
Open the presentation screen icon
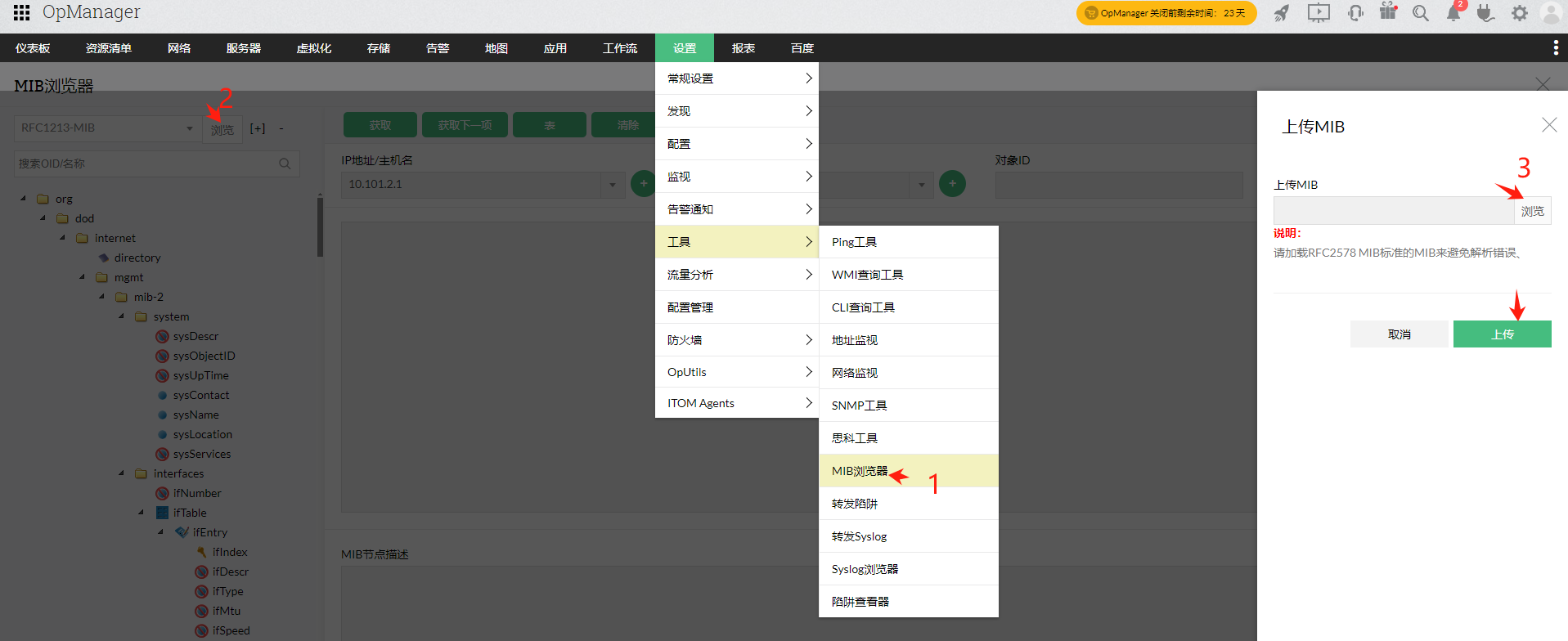coord(1319,13)
